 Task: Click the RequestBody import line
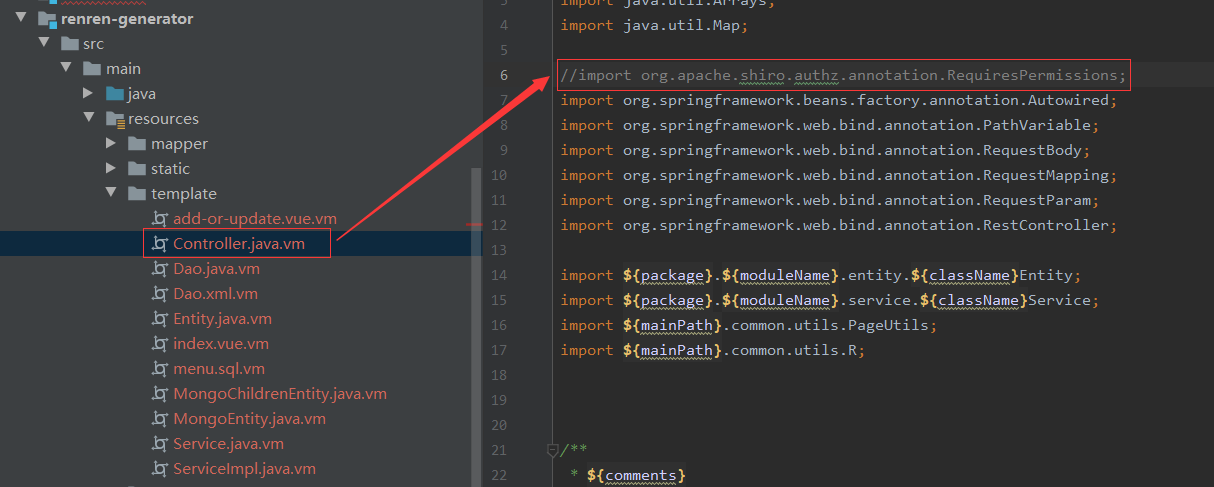coord(825,150)
